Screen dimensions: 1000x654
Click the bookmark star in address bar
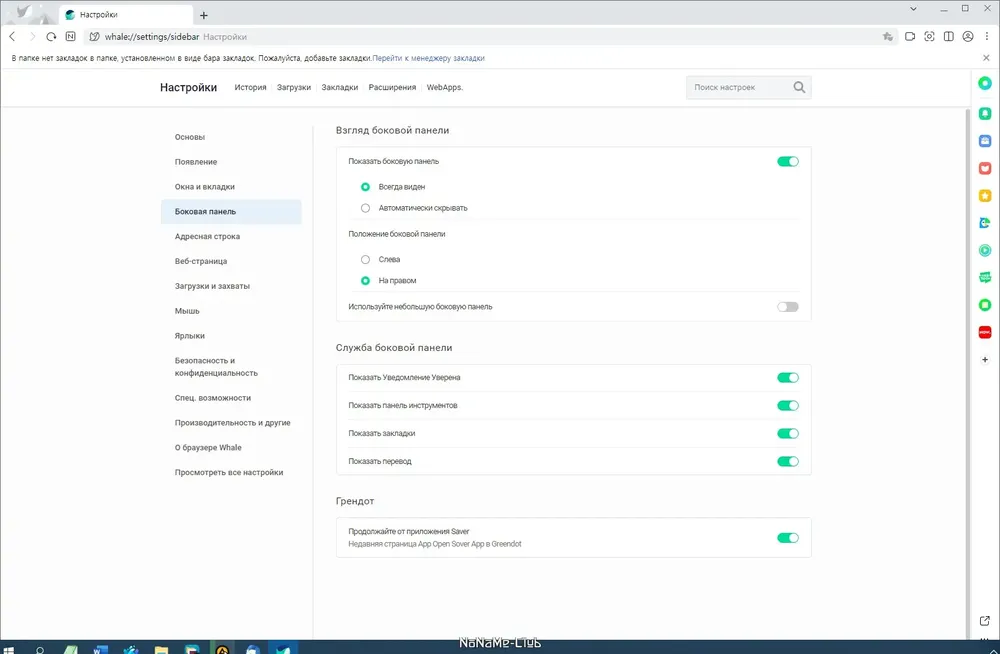888,36
